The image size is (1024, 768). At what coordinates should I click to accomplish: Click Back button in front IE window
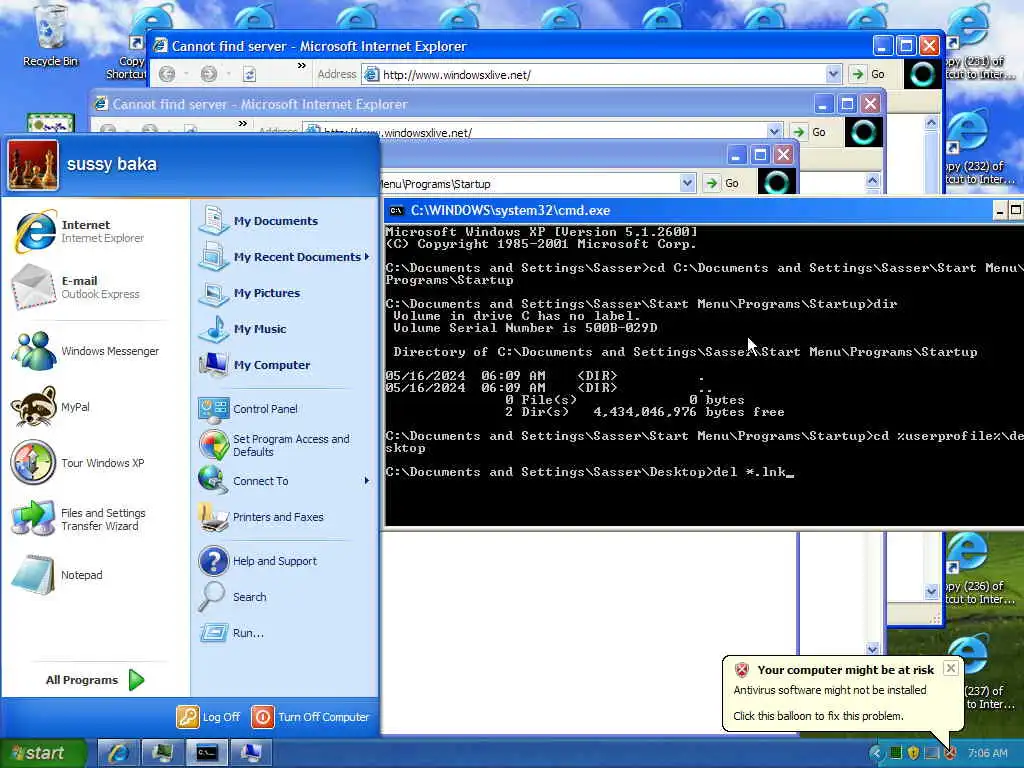point(167,74)
